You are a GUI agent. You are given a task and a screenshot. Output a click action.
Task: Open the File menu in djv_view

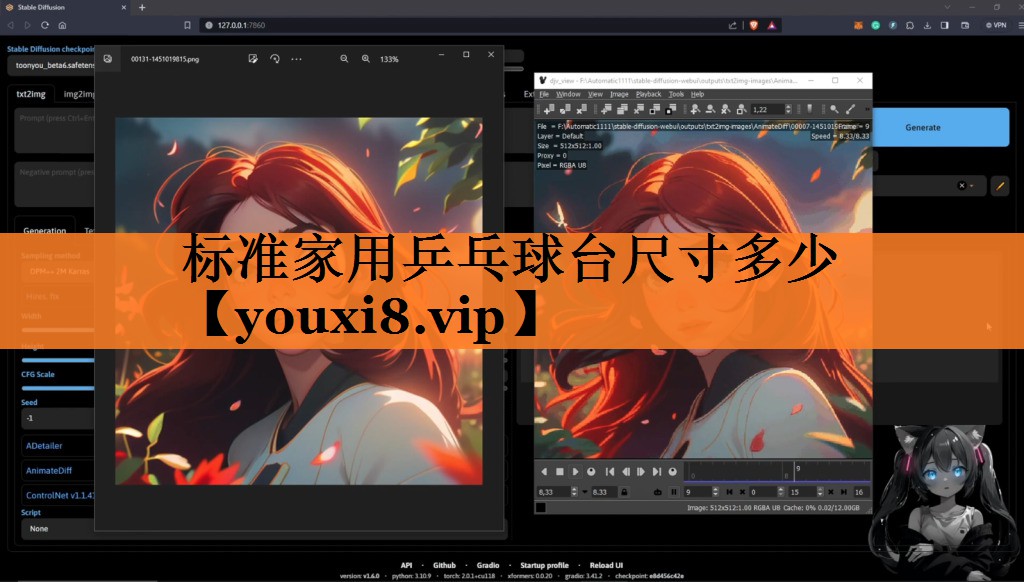(x=544, y=94)
